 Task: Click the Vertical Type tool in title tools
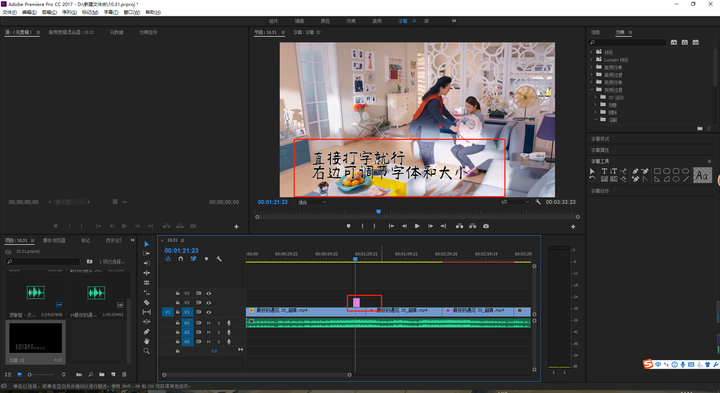click(x=613, y=171)
